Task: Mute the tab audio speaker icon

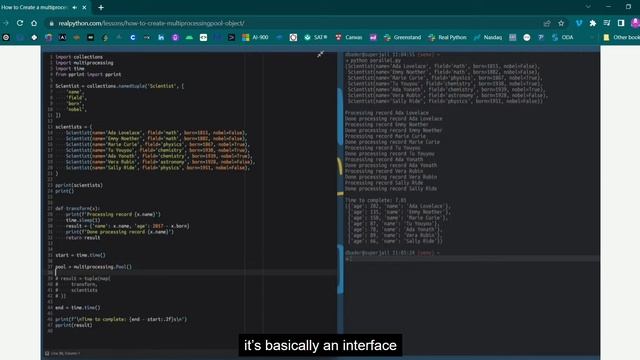Action: tap(75, 7)
